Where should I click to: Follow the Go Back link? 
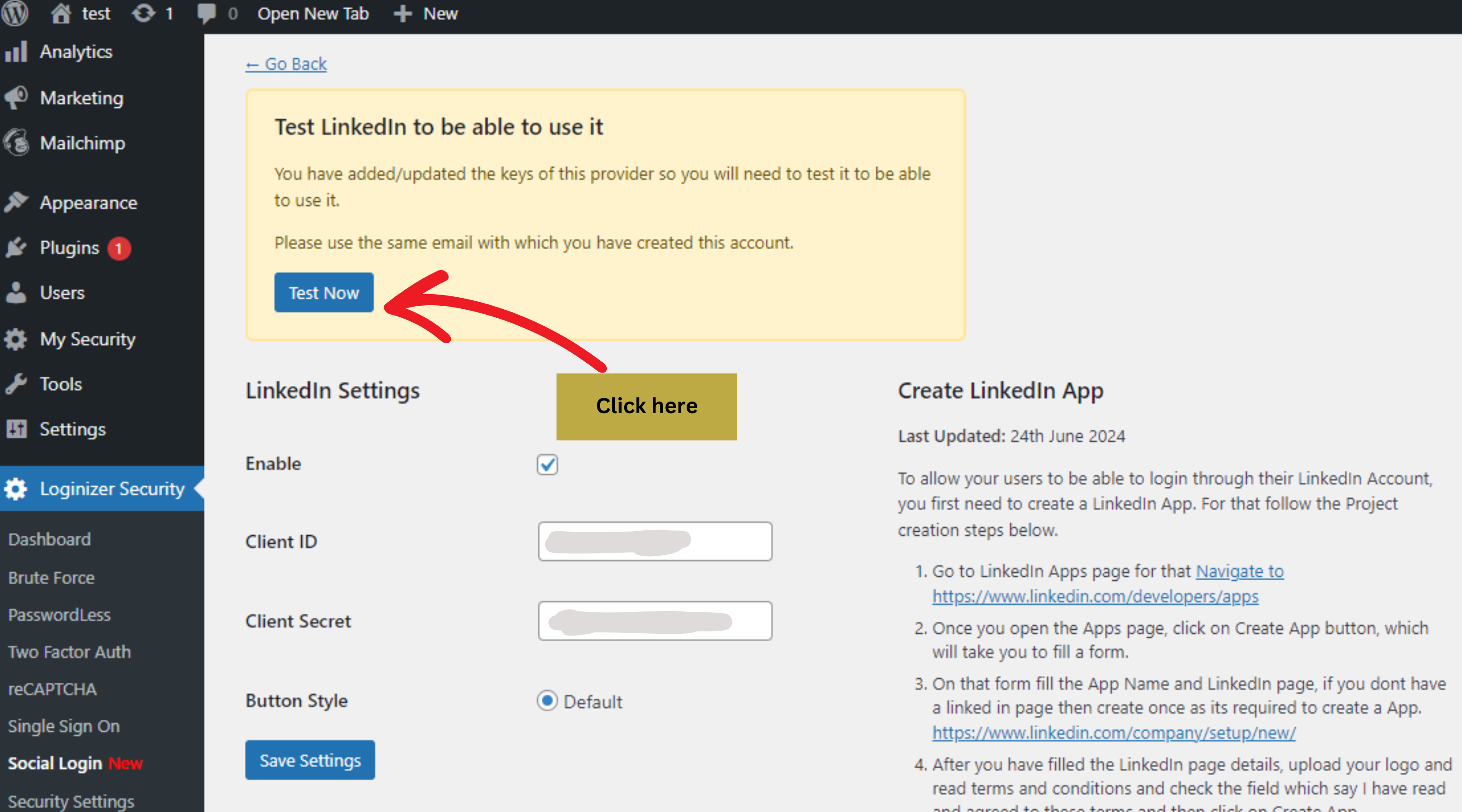286,64
